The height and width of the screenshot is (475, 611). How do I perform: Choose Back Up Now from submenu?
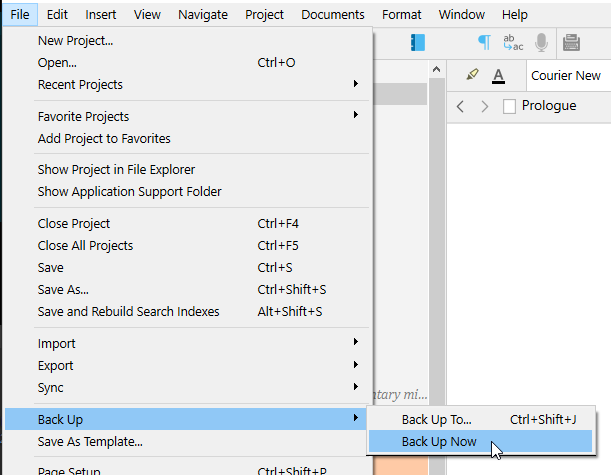point(439,441)
